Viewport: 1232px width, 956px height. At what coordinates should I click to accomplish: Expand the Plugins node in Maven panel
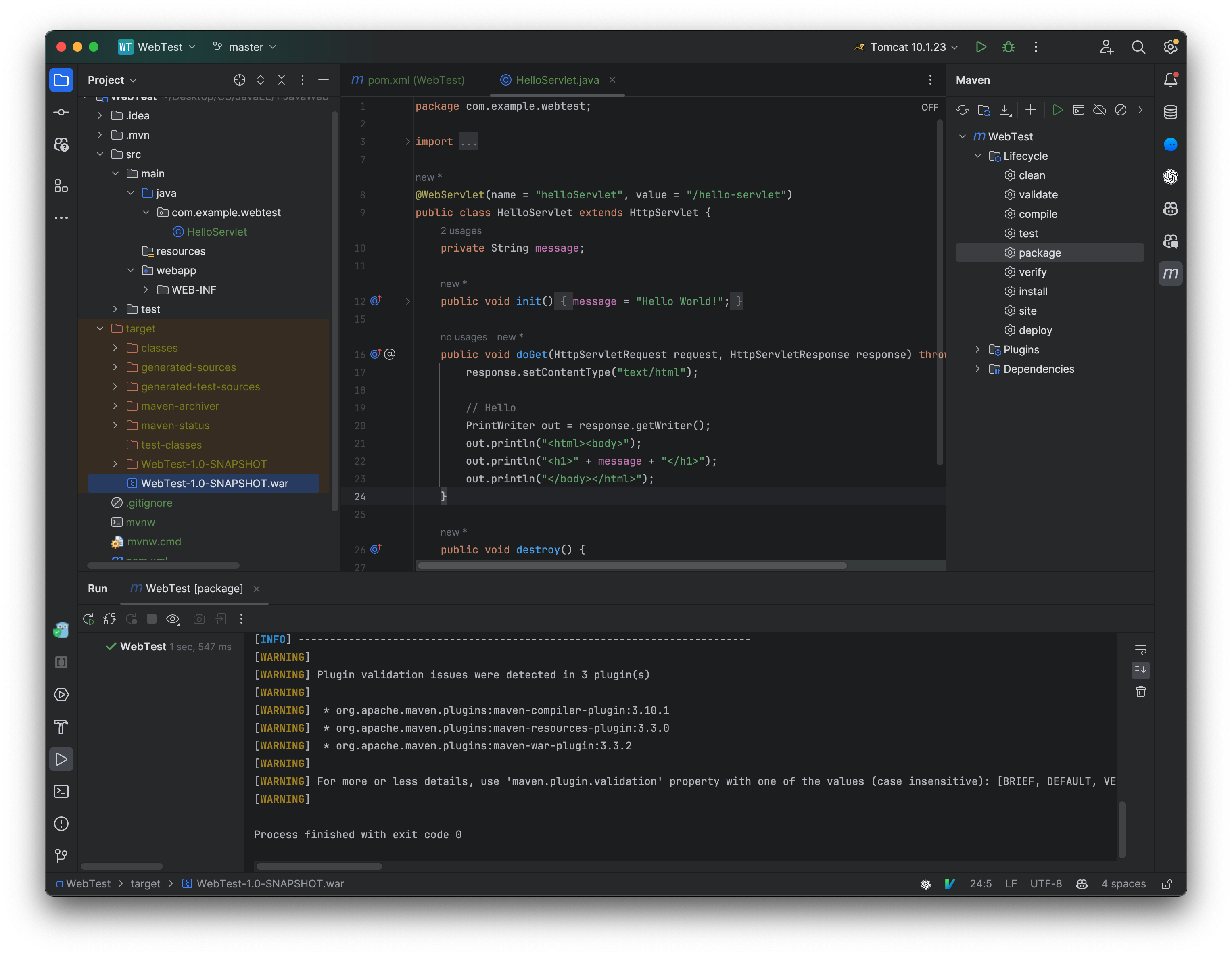977,349
